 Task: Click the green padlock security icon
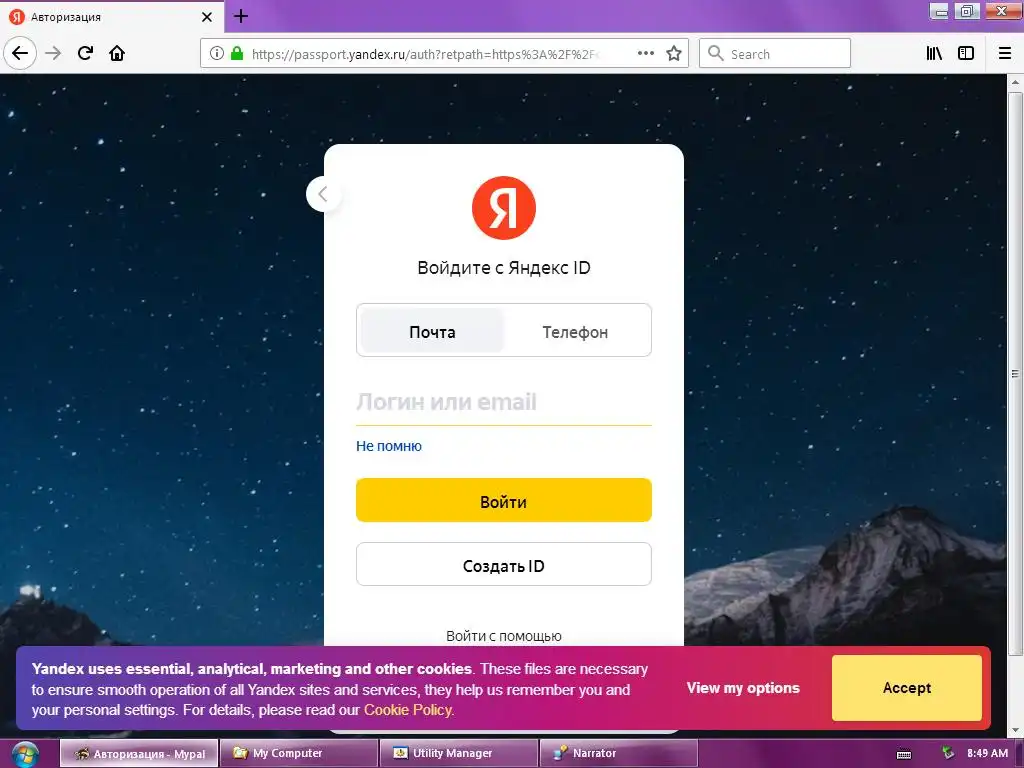[237, 54]
